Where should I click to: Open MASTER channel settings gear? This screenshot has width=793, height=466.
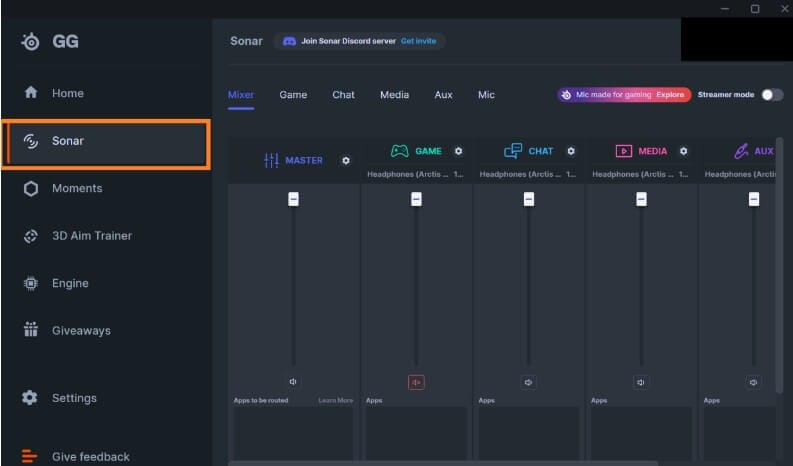346,160
